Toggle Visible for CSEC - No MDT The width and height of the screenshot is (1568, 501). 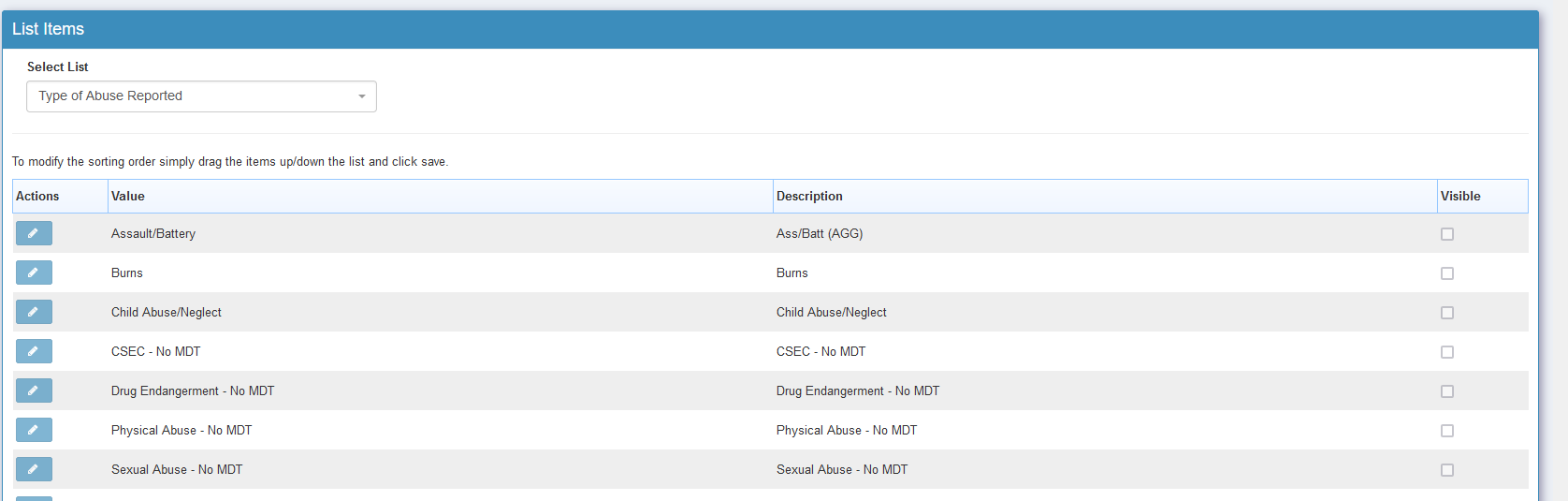[1447, 352]
